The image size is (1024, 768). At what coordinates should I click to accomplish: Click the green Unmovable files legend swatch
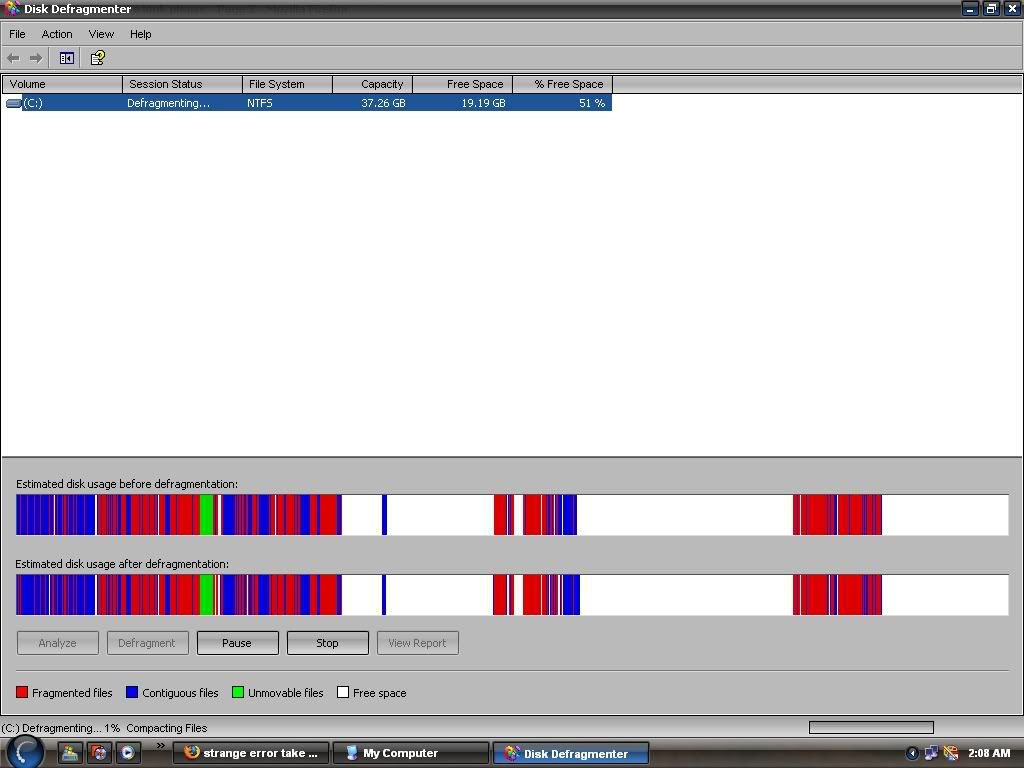[238, 692]
